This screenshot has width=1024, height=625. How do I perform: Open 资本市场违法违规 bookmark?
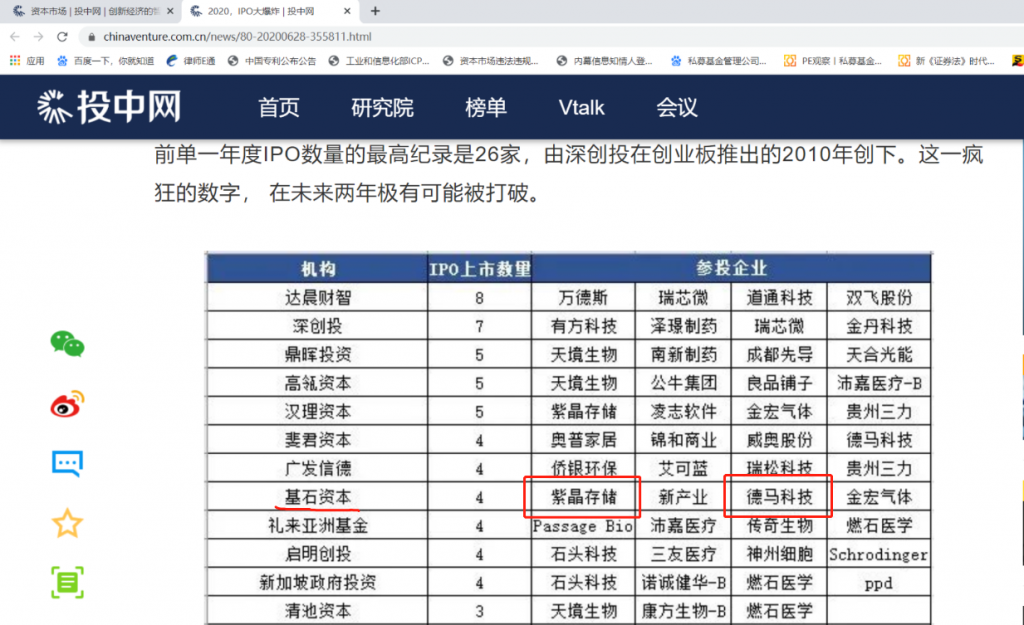tap(490, 61)
